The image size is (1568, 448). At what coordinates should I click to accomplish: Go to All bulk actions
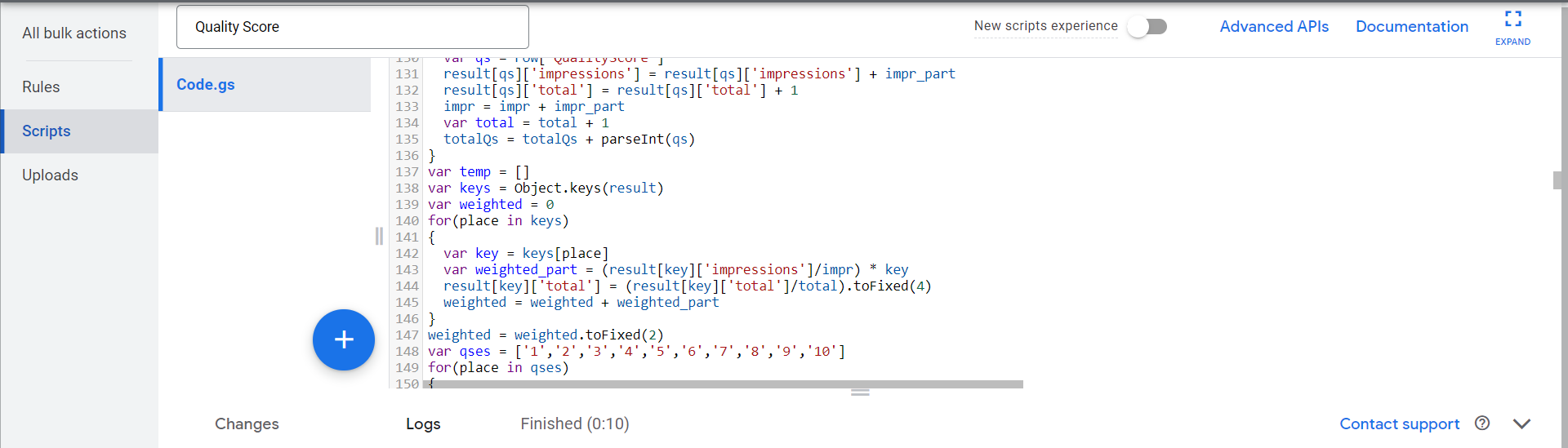click(74, 33)
